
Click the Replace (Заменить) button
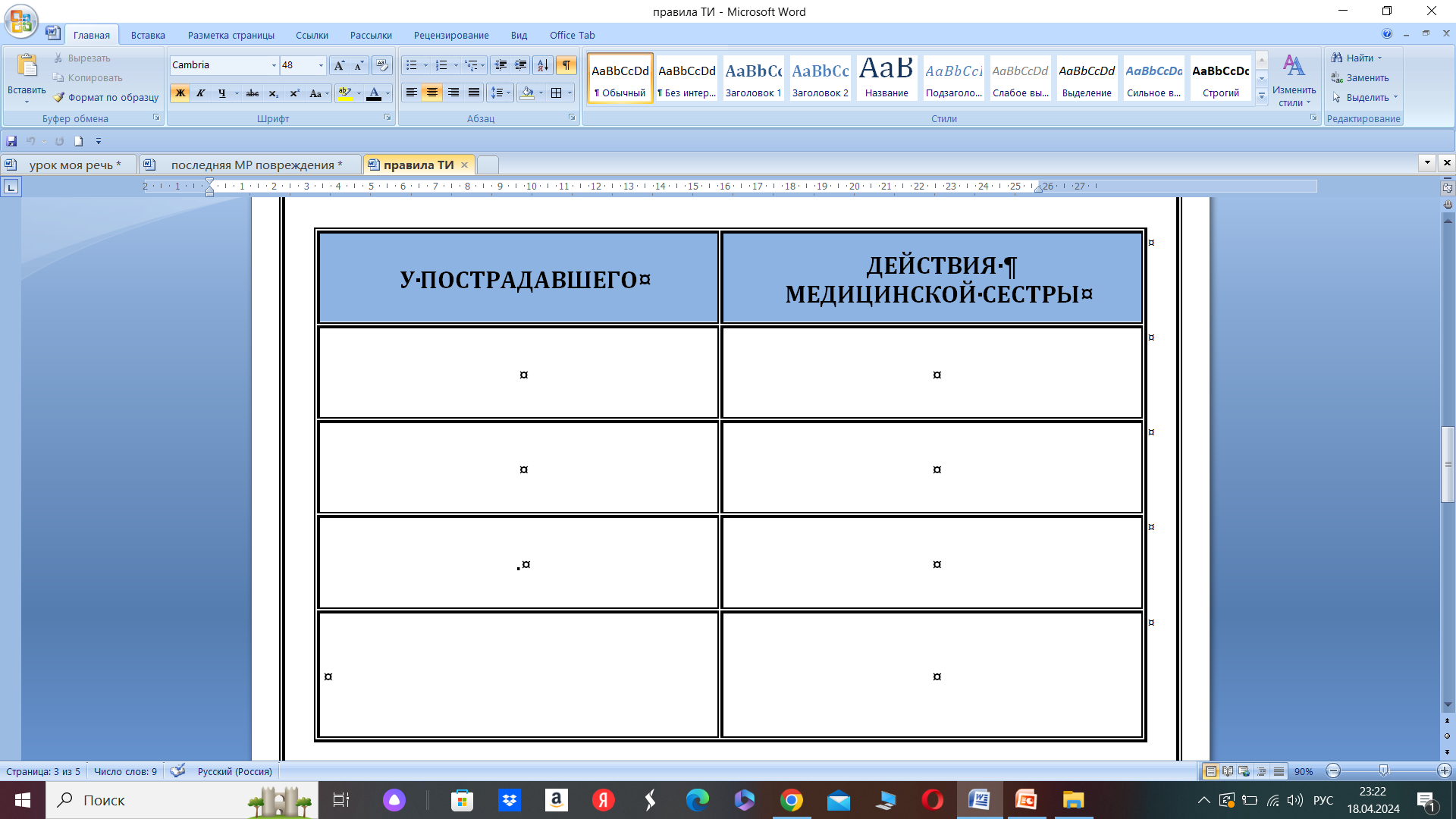pyautogui.click(x=1360, y=77)
